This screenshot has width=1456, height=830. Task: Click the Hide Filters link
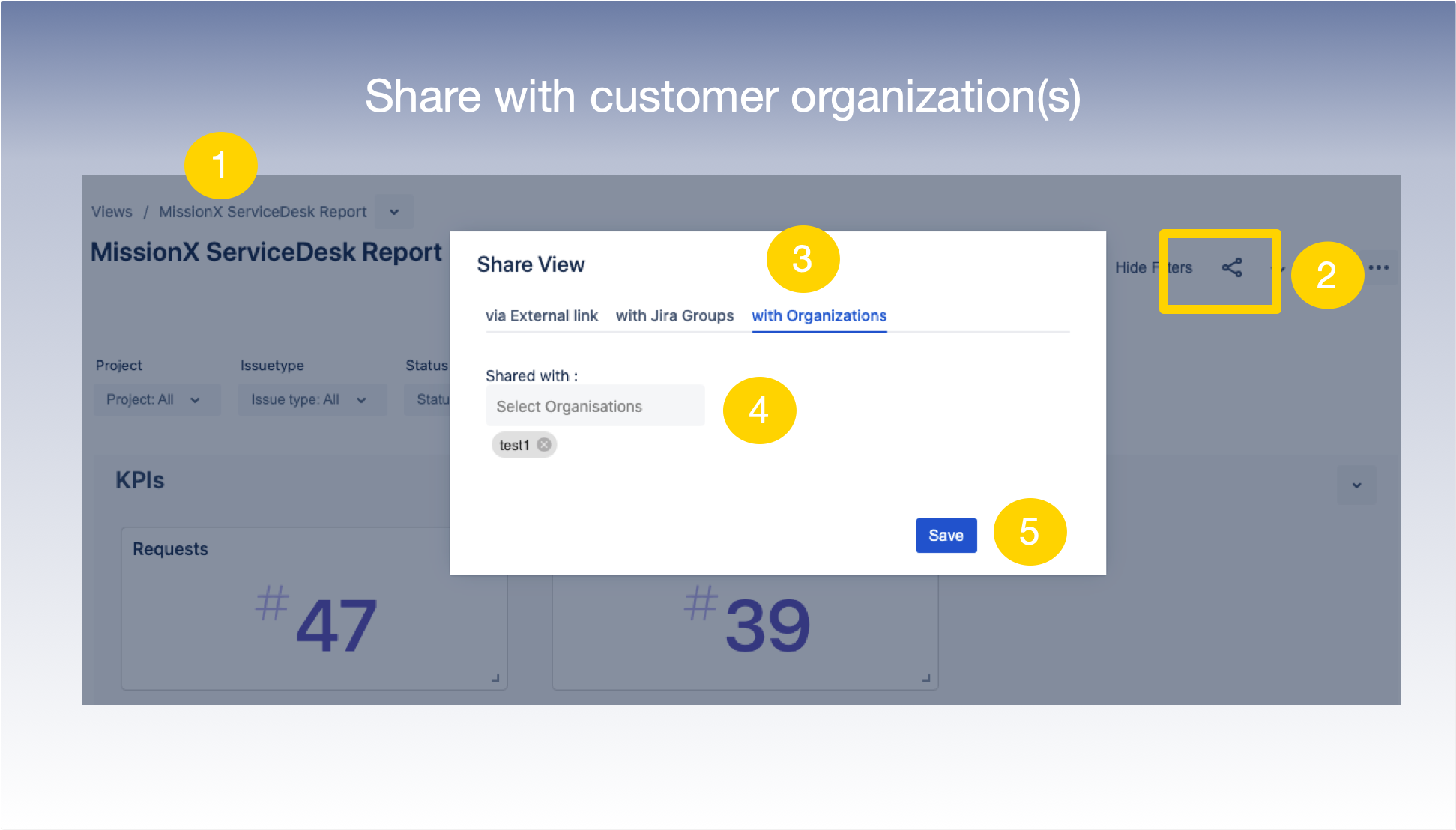1153,267
